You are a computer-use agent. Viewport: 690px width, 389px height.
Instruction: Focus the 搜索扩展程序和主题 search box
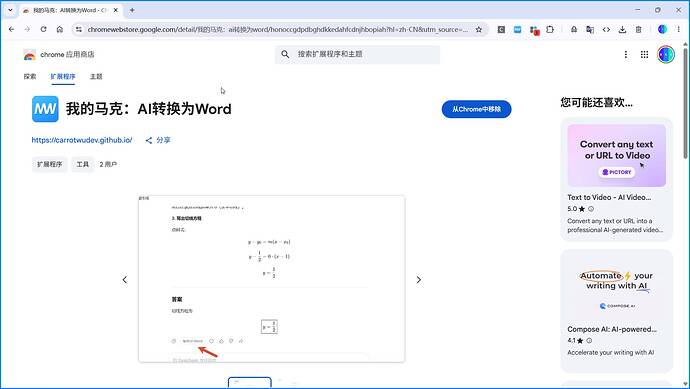point(357,54)
